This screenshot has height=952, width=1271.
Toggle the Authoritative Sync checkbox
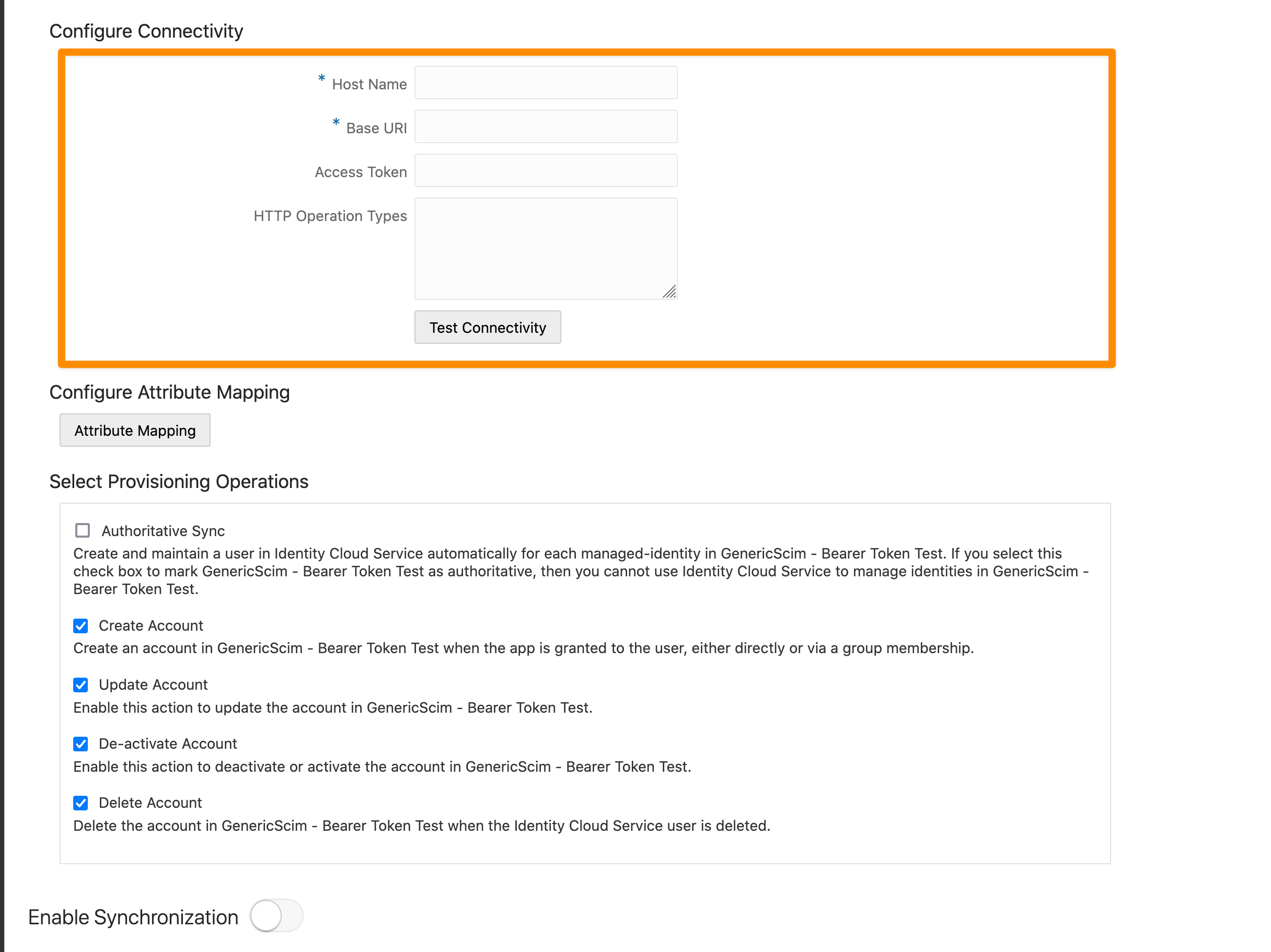point(82,531)
